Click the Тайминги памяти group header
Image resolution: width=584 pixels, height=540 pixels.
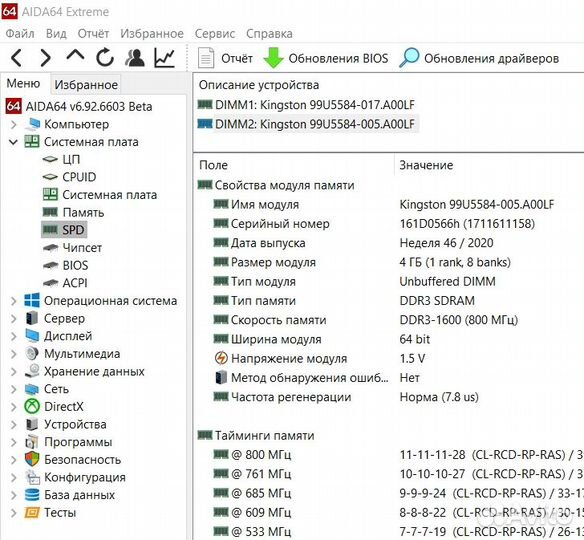tap(264, 435)
